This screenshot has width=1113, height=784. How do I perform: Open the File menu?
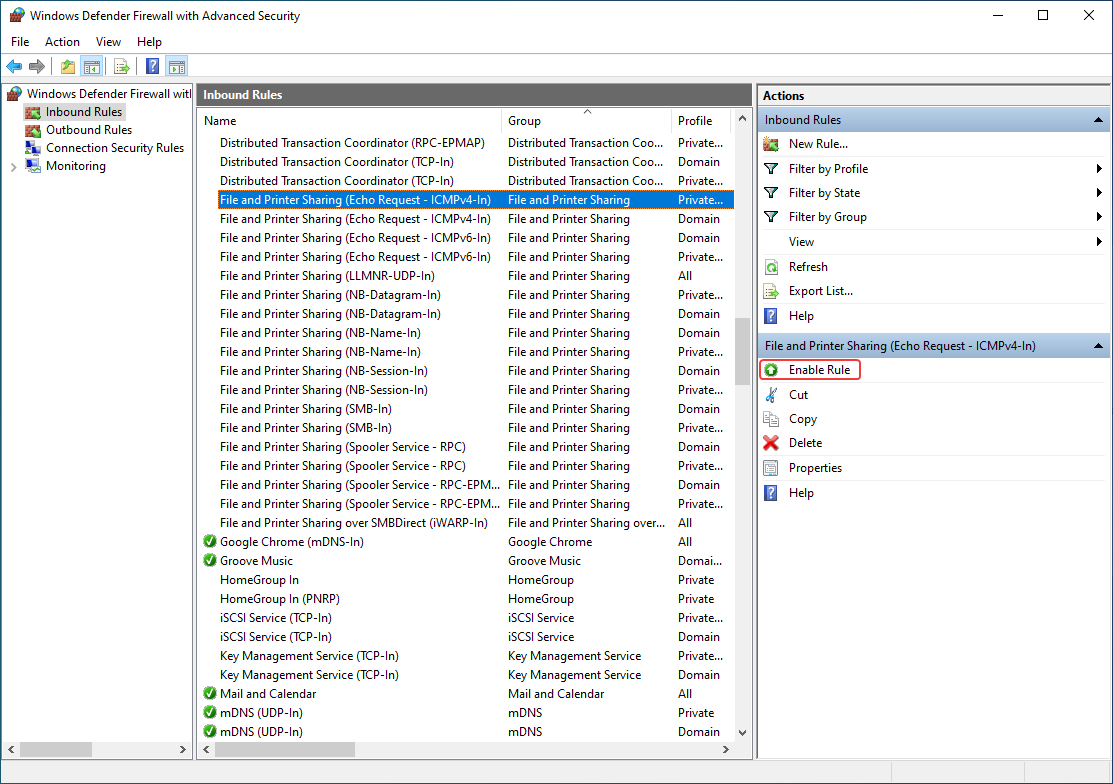coord(20,42)
